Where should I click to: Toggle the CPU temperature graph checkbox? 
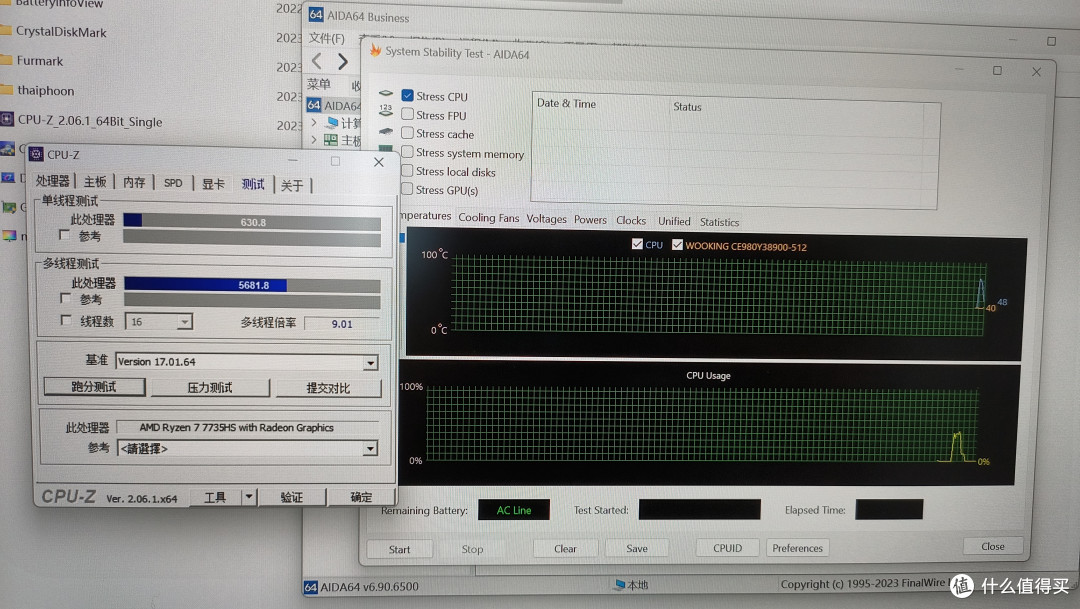pyautogui.click(x=637, y=244)
